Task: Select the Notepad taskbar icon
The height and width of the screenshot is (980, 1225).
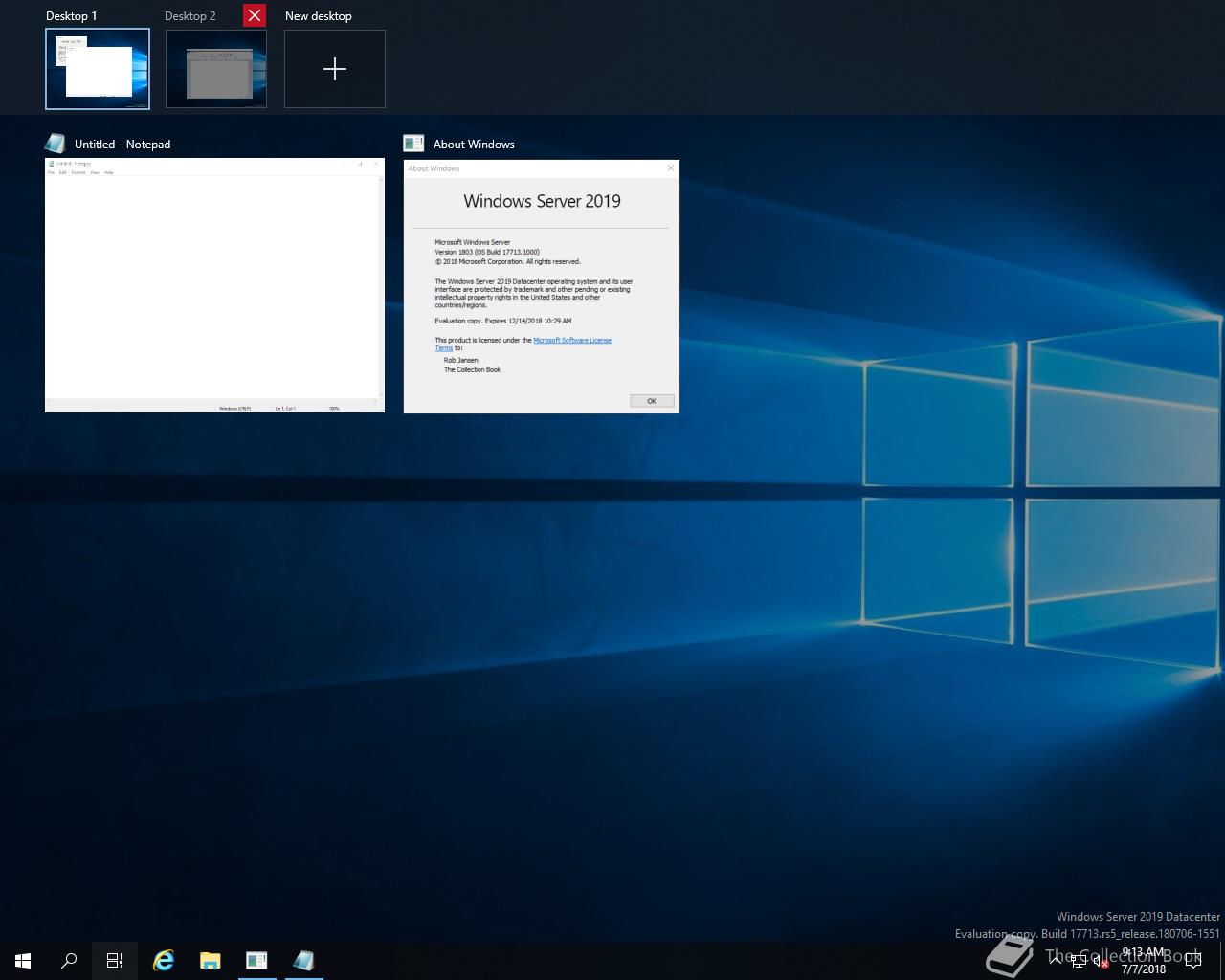Action: point(303,960)
